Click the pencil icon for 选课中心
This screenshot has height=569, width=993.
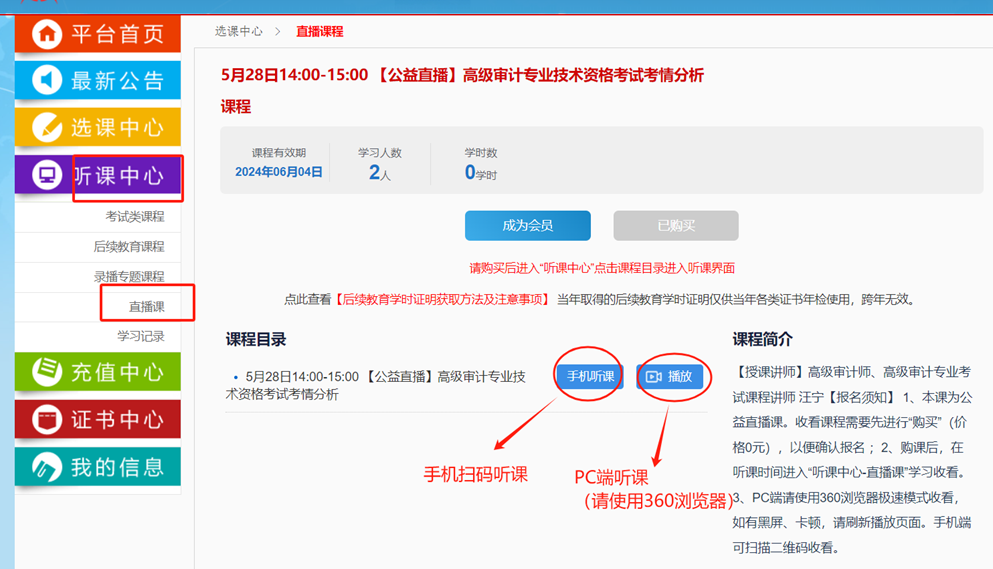(x=47, y=127)
